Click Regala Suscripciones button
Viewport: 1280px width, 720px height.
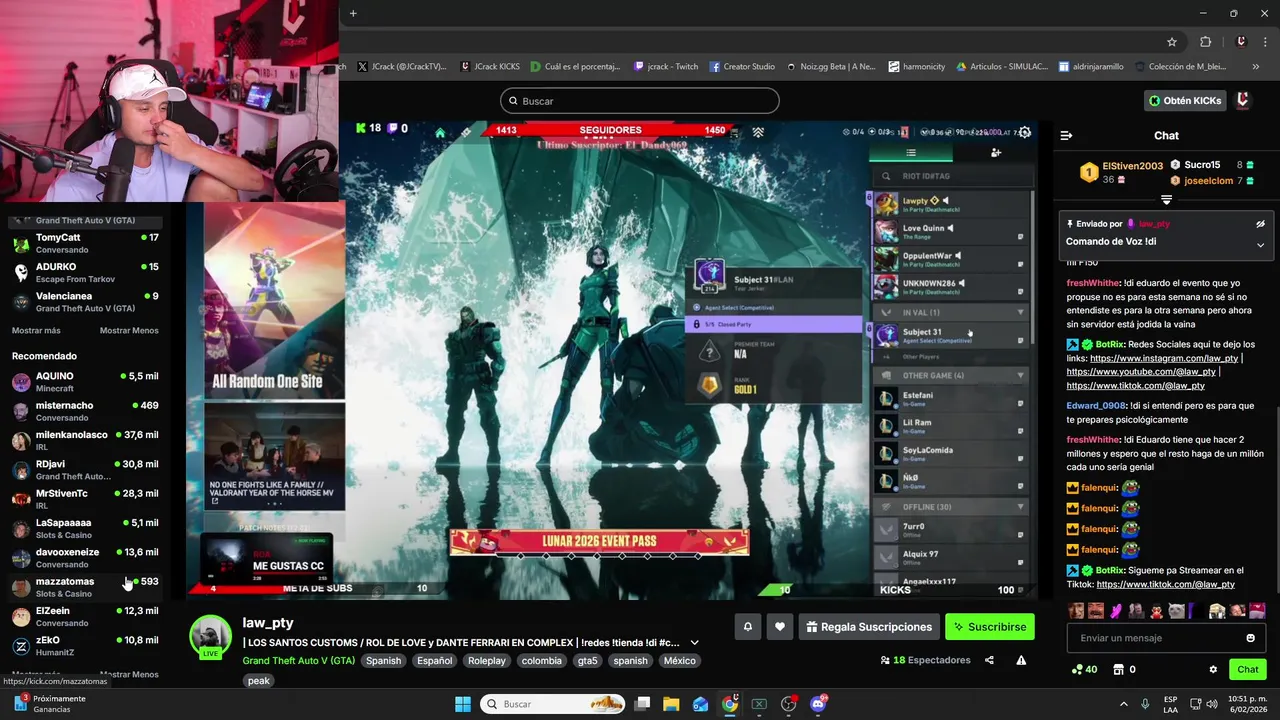pos(869,627)
